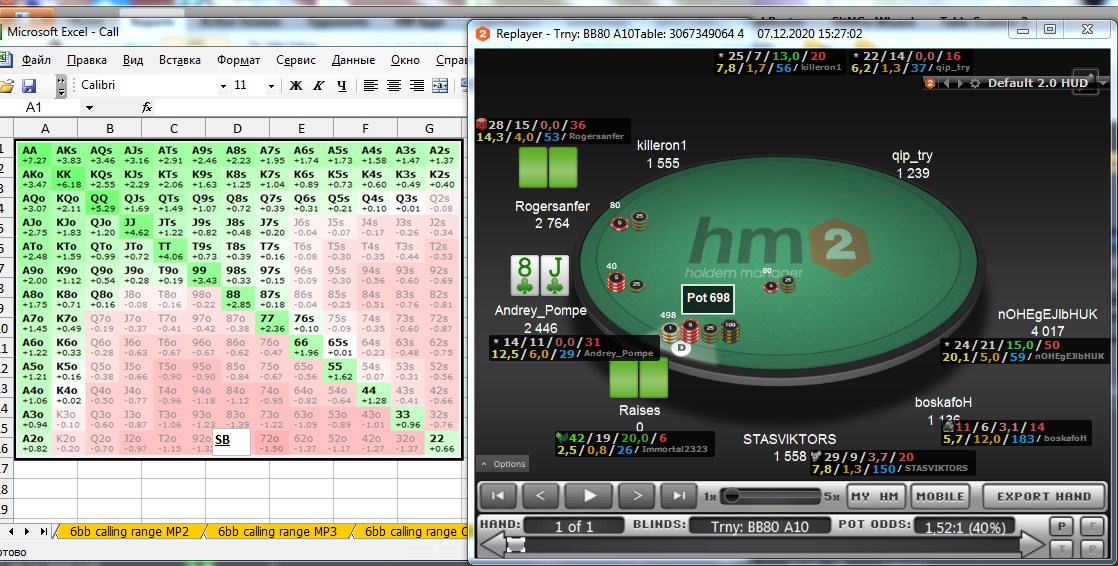This screenshot has width=1118, height=566.
Task: Select the QQ +5.29 cell
Action: (102, 202)
